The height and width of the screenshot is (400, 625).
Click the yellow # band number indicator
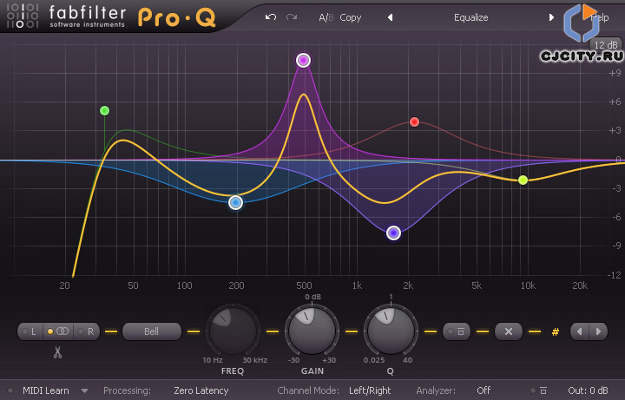555,331
